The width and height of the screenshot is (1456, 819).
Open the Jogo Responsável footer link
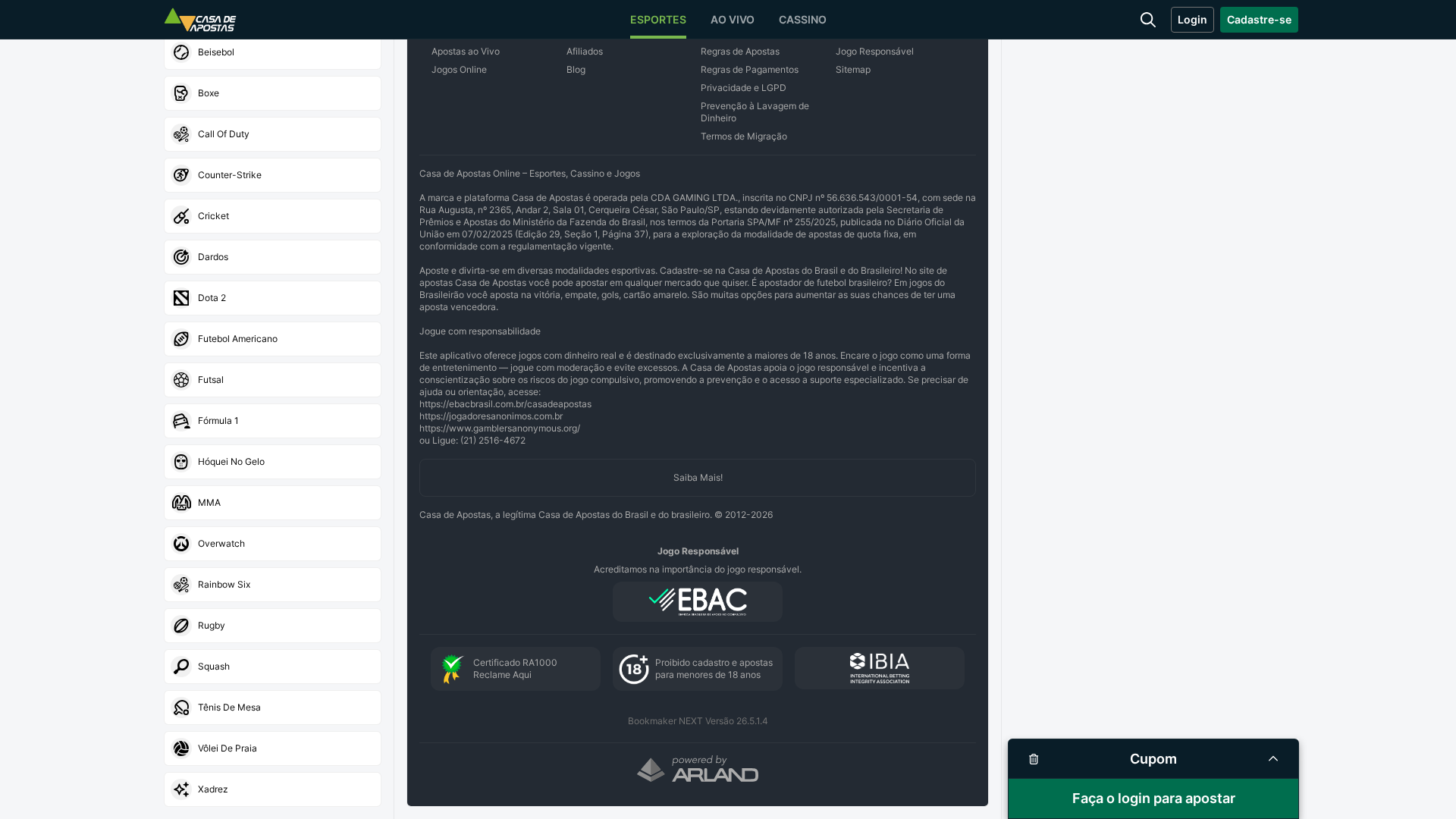point(874,52)
